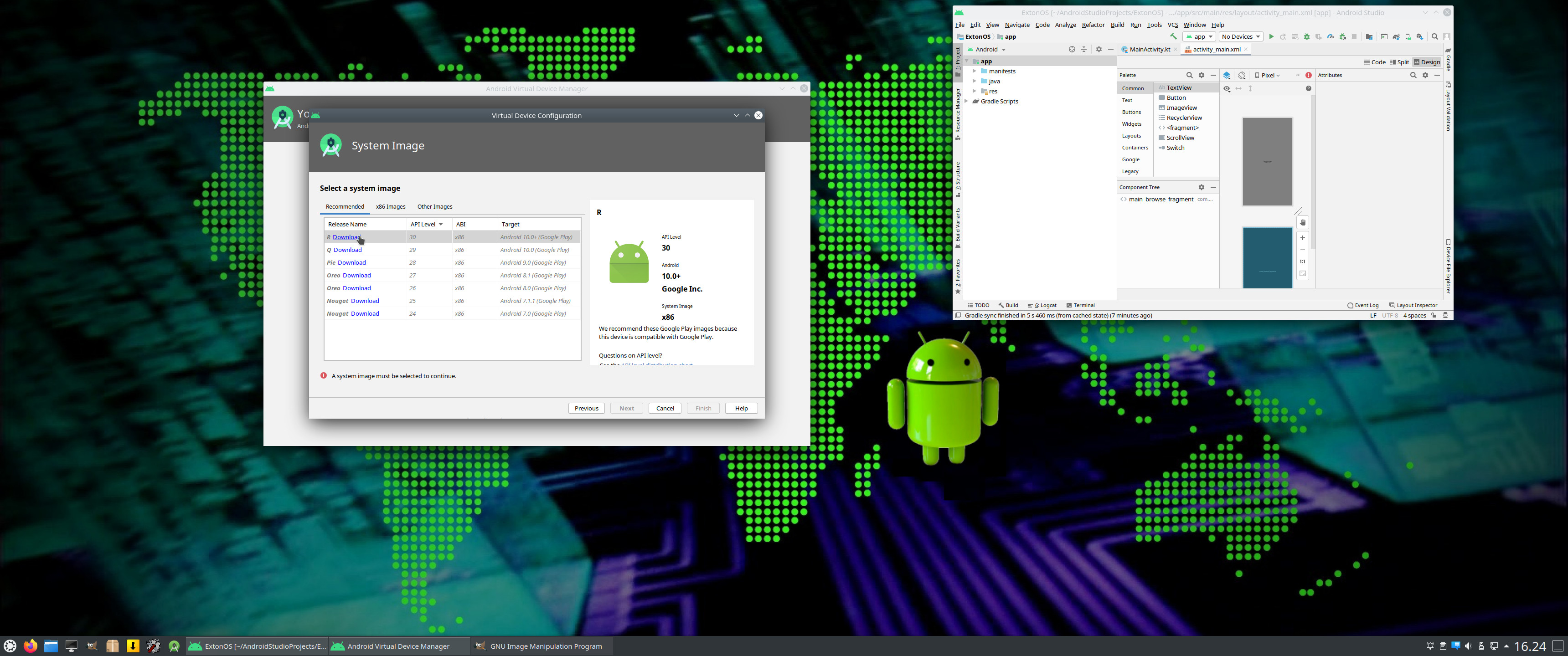Expand the java folder
This screenshot has height=656, width=1568.
(975, 81)
